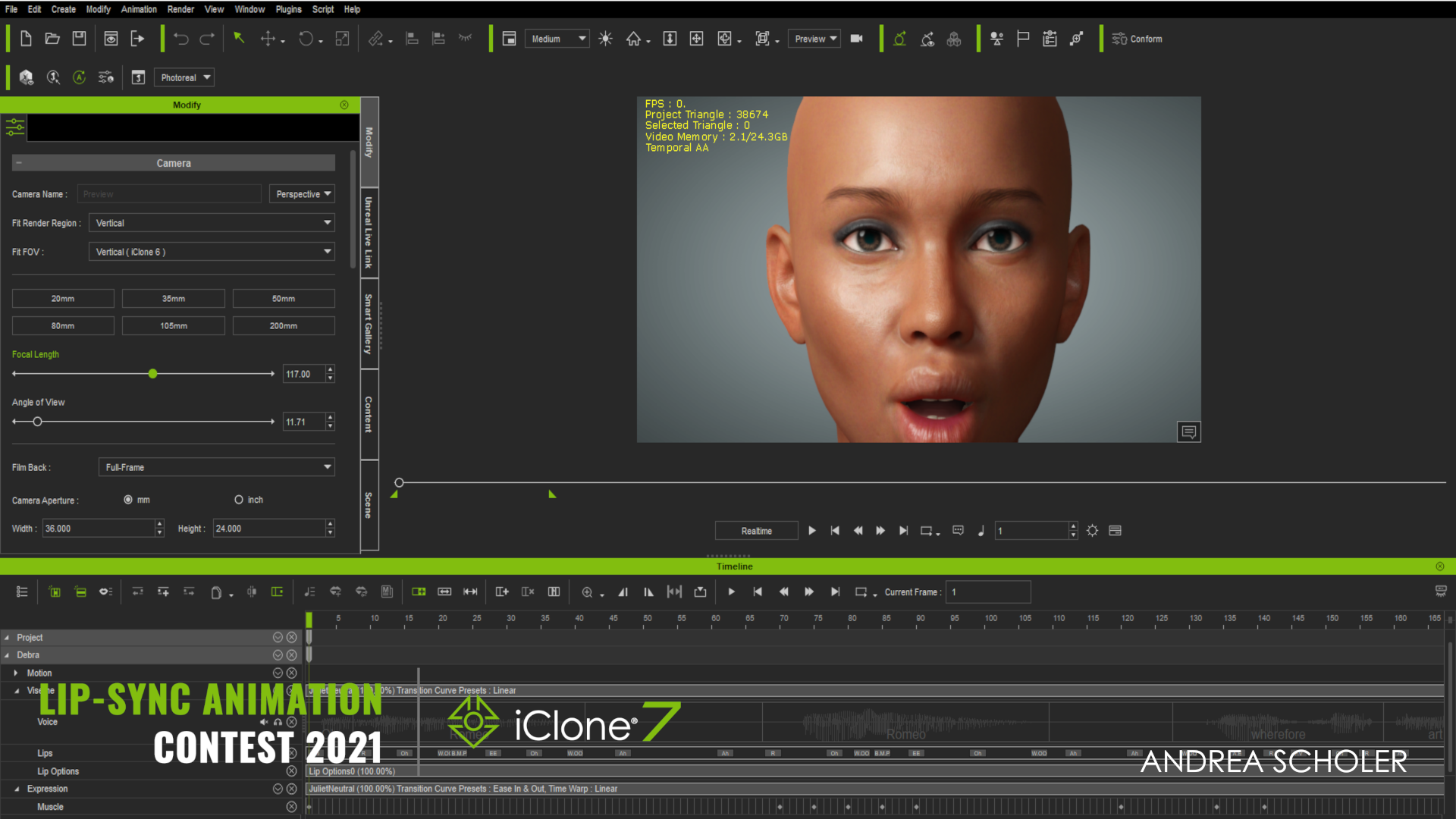
Task: Click the Undo arrow icon
Action: [180, 39]
